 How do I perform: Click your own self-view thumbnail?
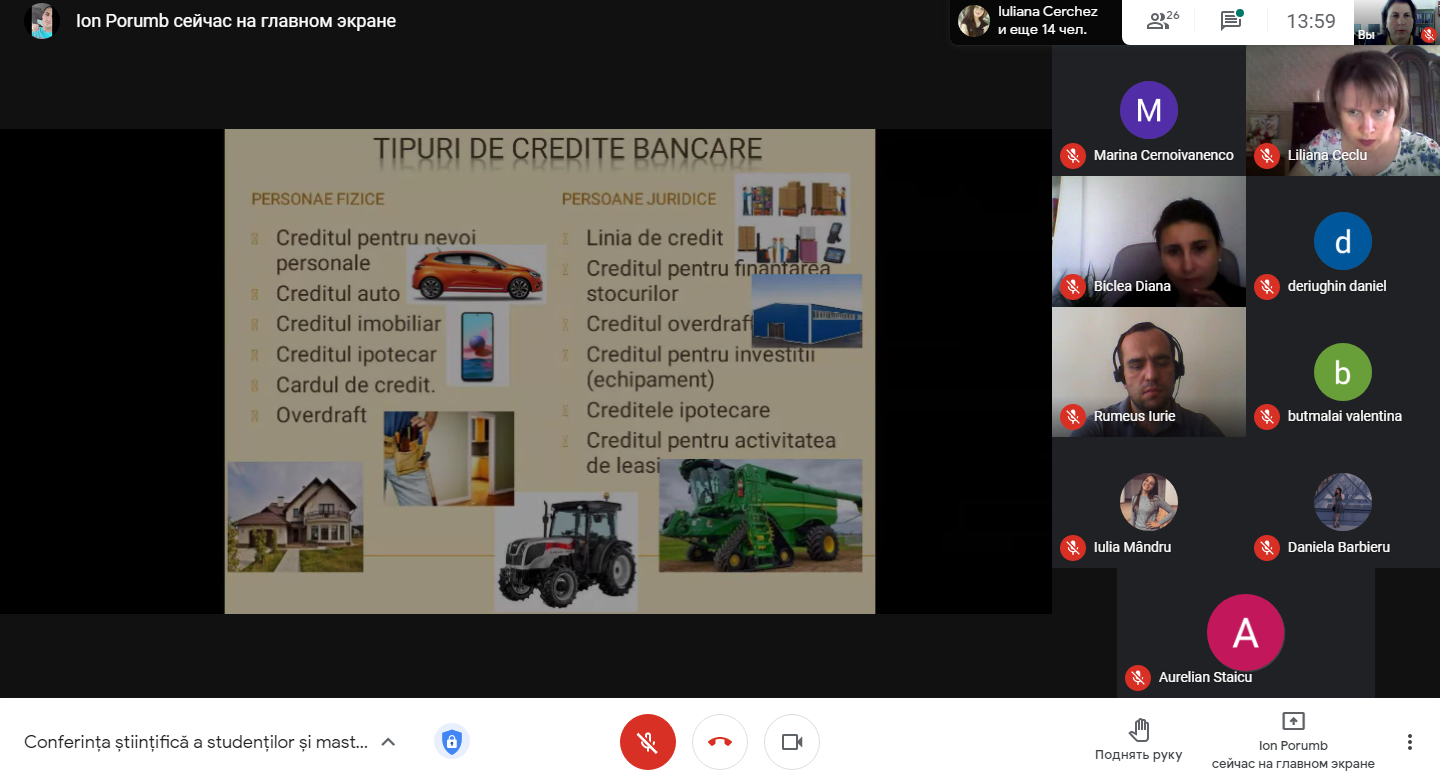tap(1396, 21)
